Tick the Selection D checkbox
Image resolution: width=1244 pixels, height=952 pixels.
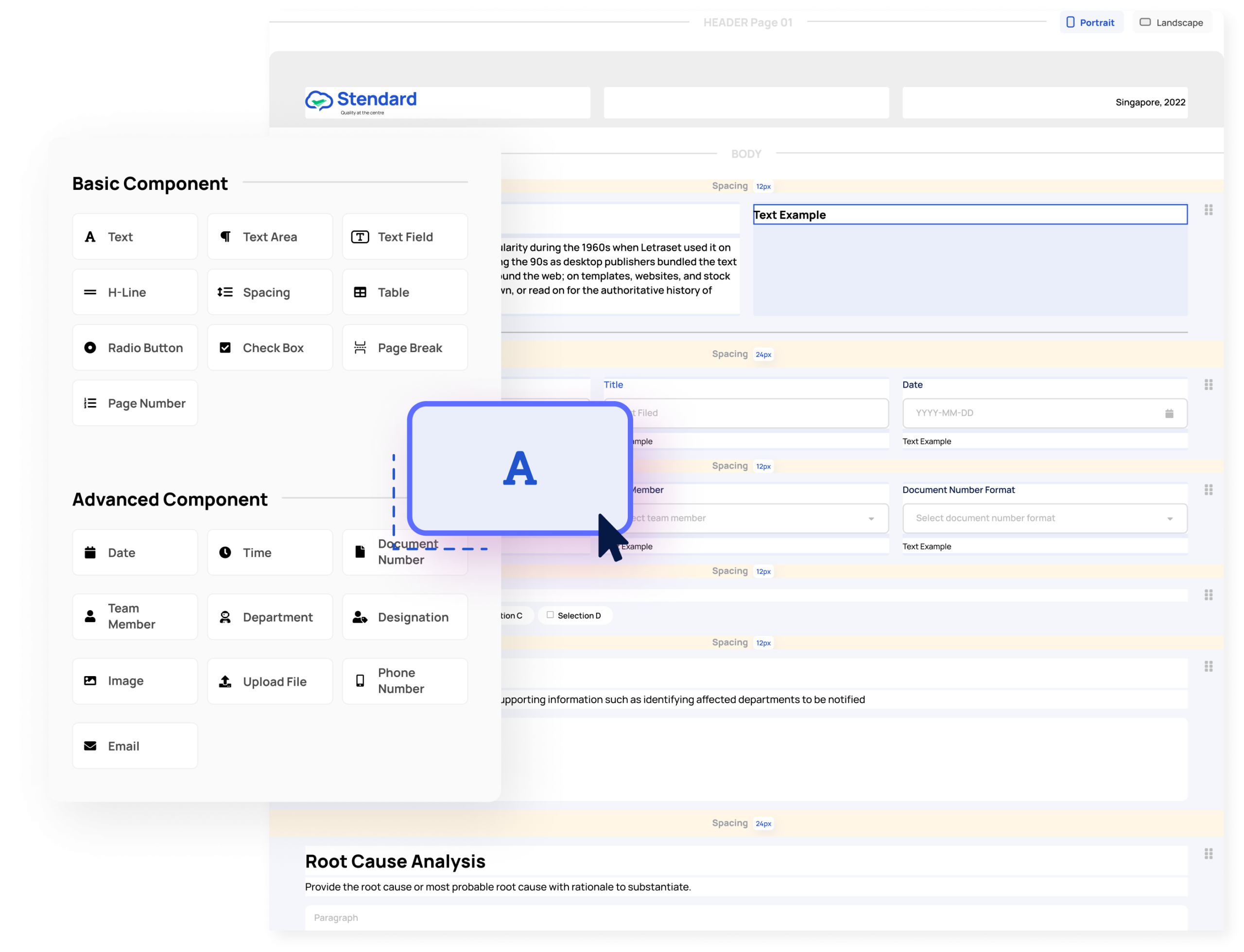tap(550, 615)
